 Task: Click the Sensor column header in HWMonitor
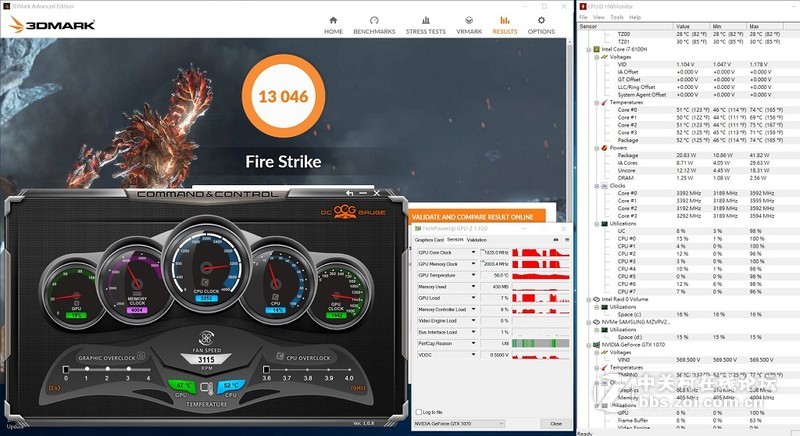[625, 26]
